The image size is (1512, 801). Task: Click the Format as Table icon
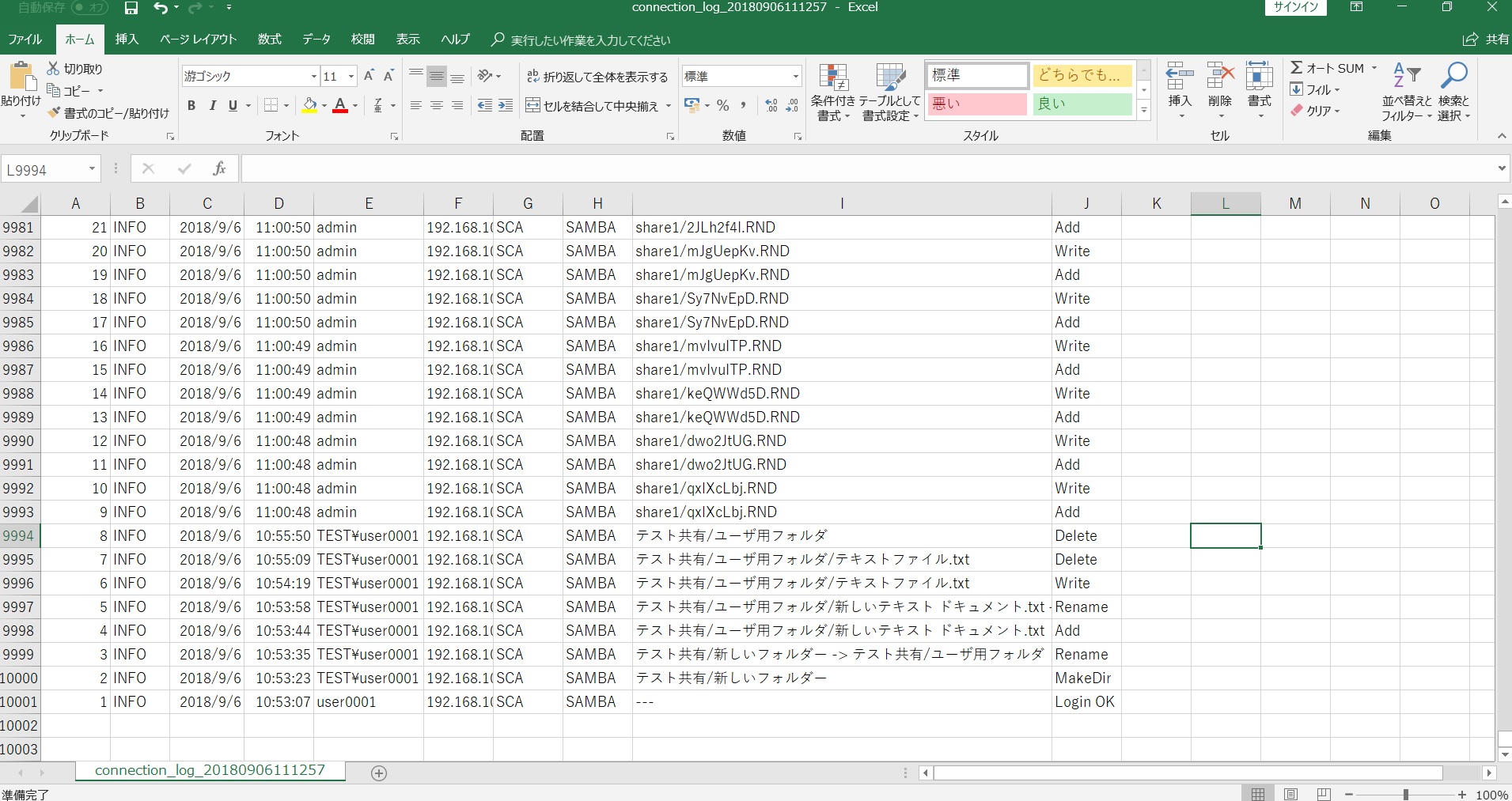(890, 93)
